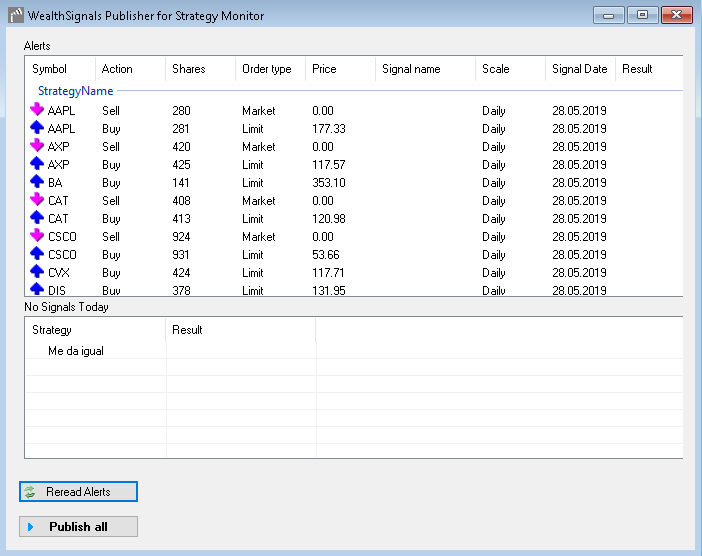Image resolution: width=702 pixels, height=556 pixels.
Task: Click the Order type column header
Action: coord(267,69)
